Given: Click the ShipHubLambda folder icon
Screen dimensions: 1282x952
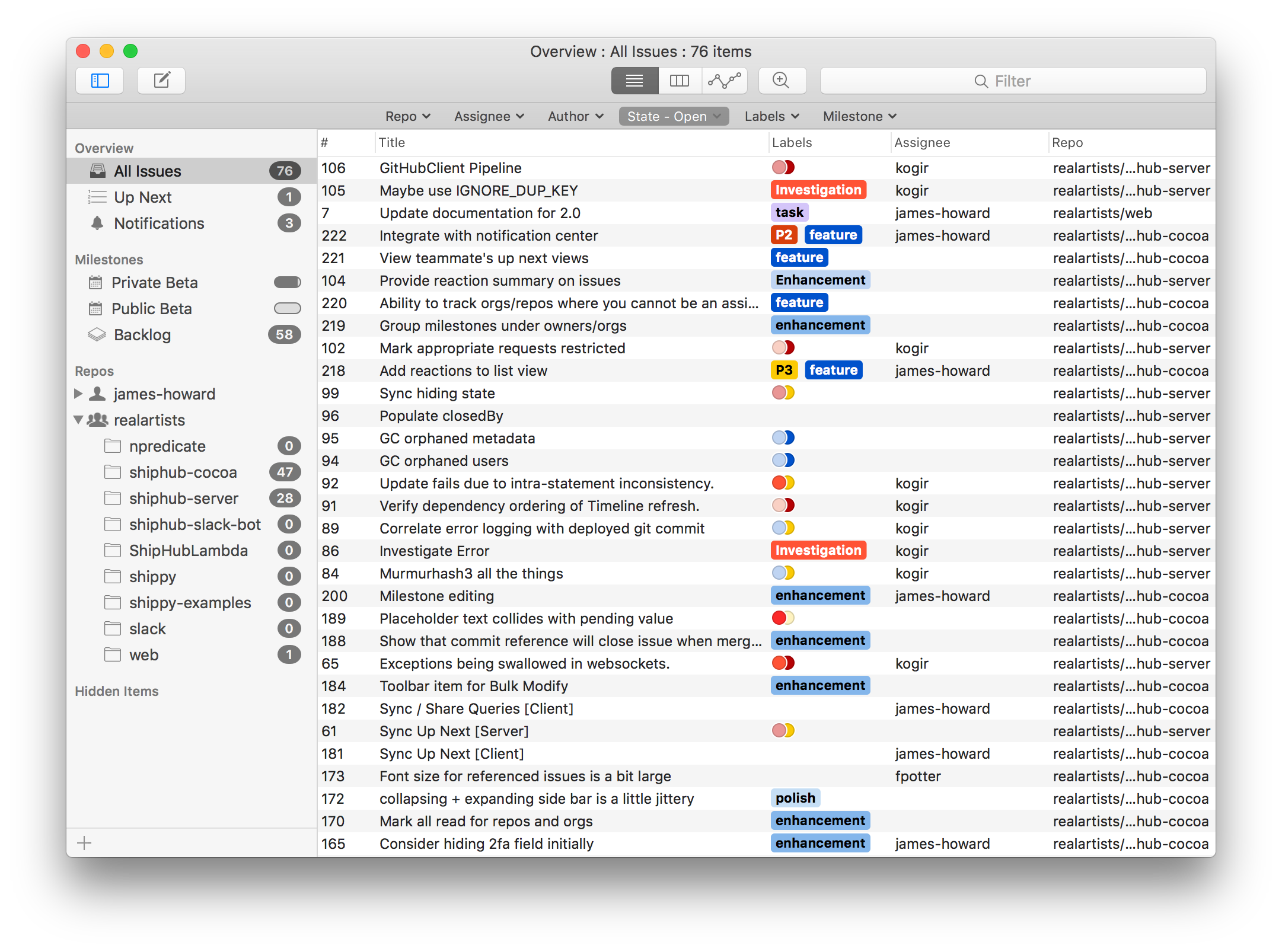Looking at the screenshot, I should tap(113, 550).
